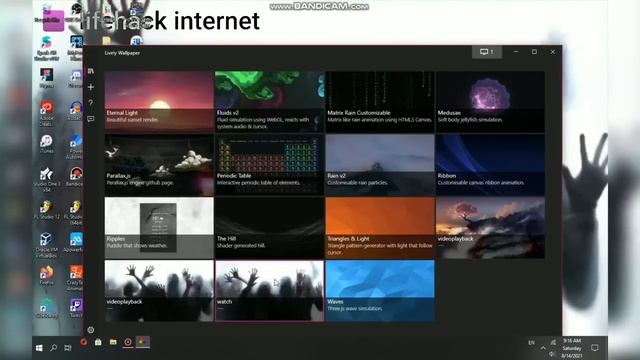Viewport: 640px width, 360px height.
Task: Open the taskbar search icon
Action: tap(53, 348)
